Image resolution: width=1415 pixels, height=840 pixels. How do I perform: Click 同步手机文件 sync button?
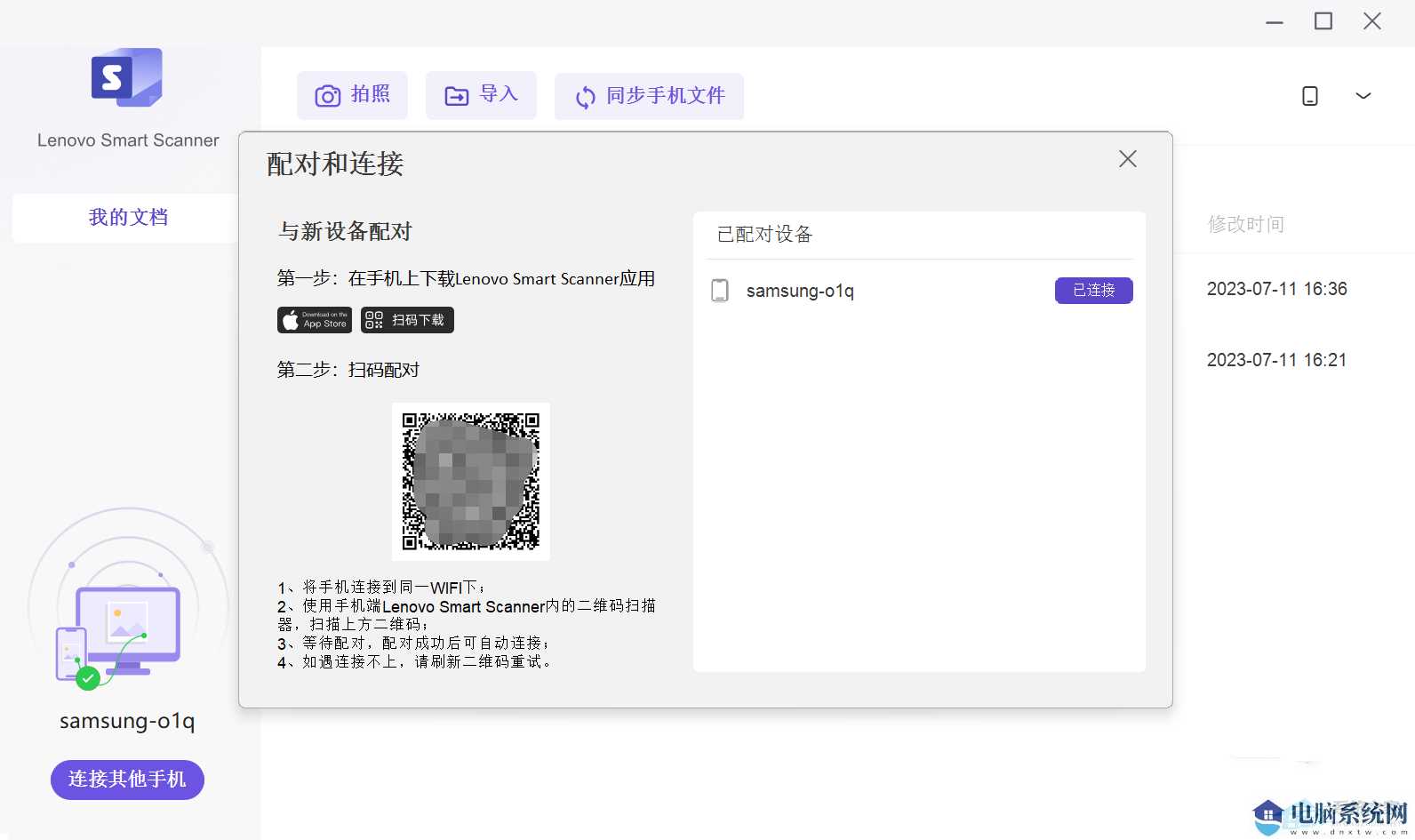pyautogui.click(x=649, y=96)
